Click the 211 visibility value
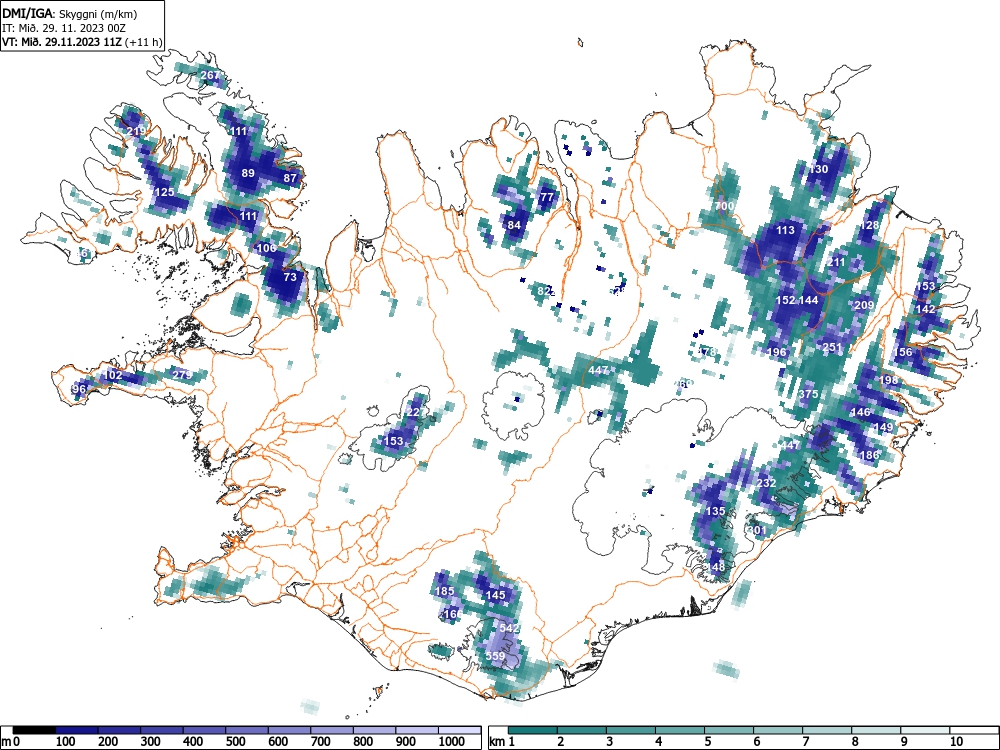 [x=835, y=262]
